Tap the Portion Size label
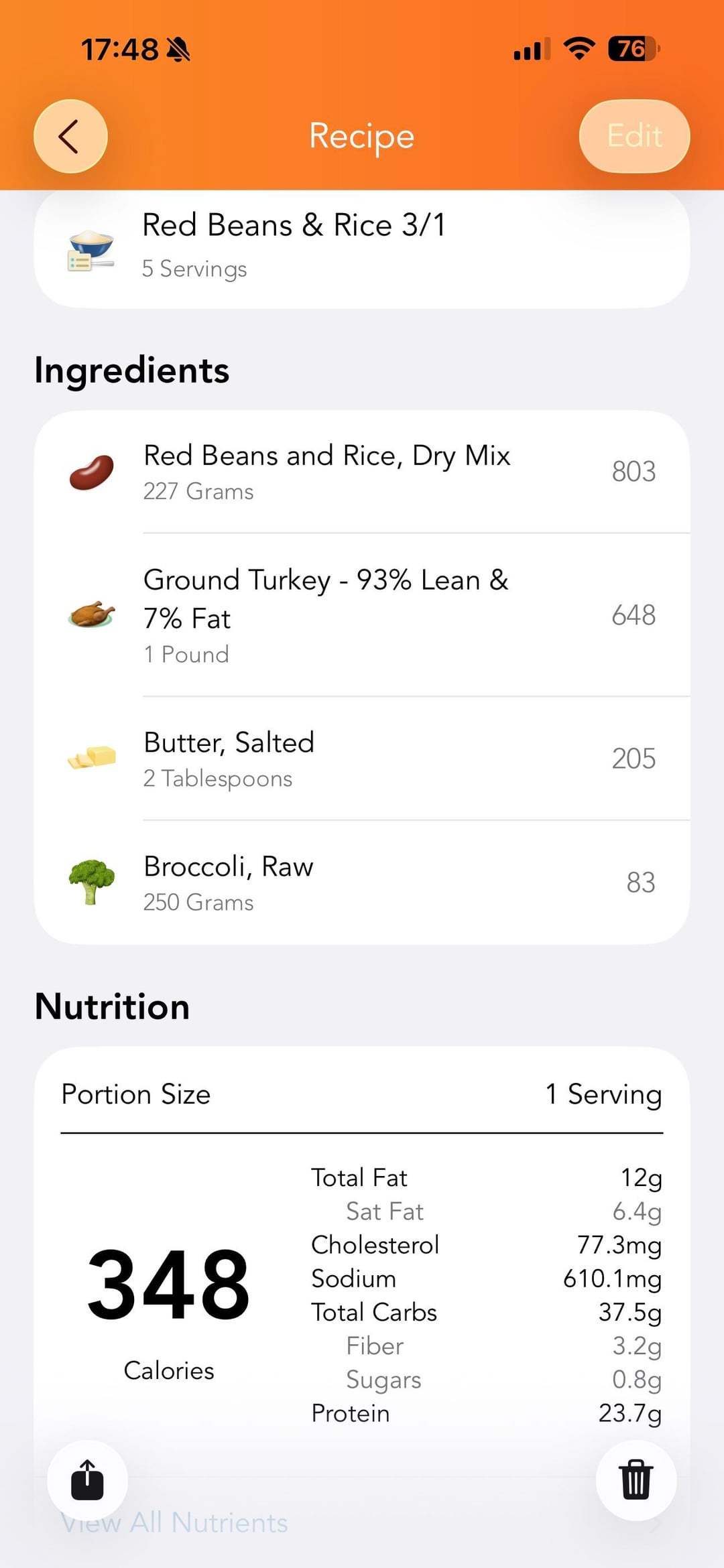Viewport: 724px width, 1568px height. point(136,1095)
